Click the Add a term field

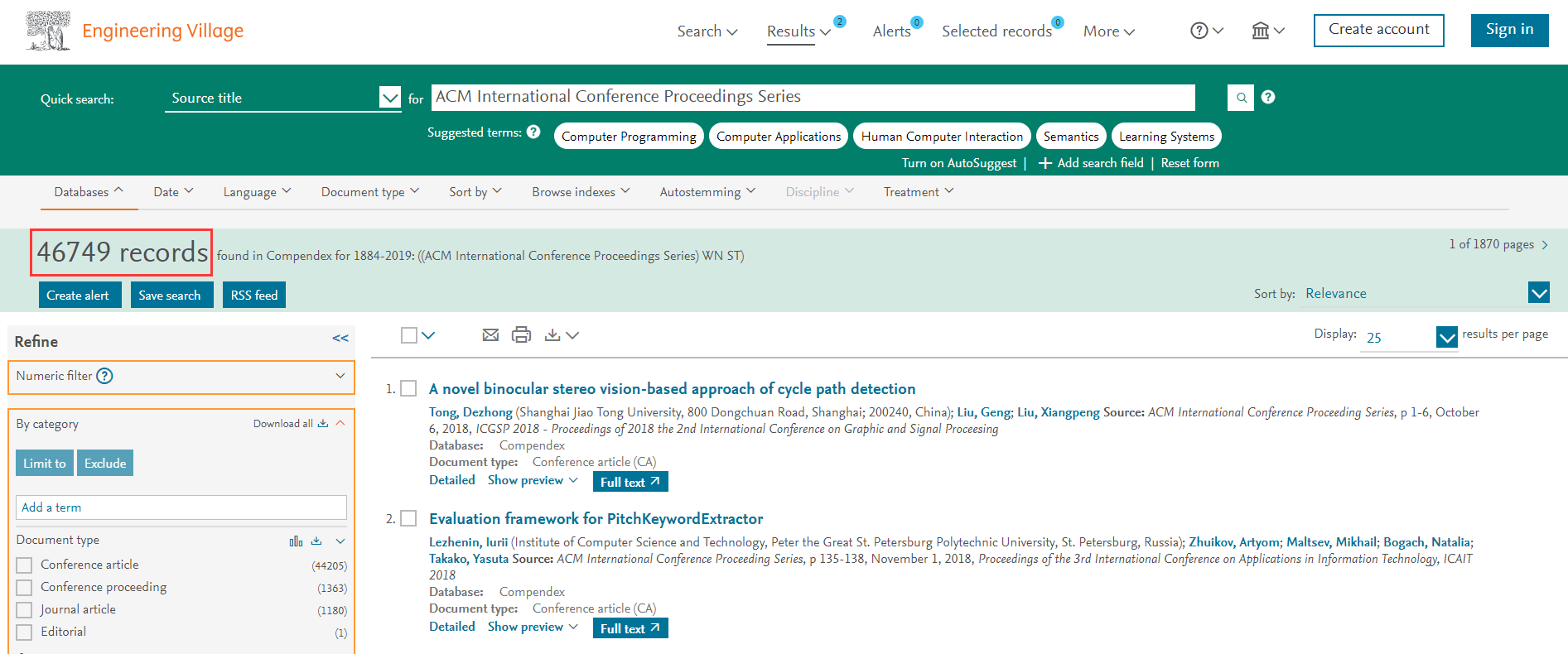181,507
